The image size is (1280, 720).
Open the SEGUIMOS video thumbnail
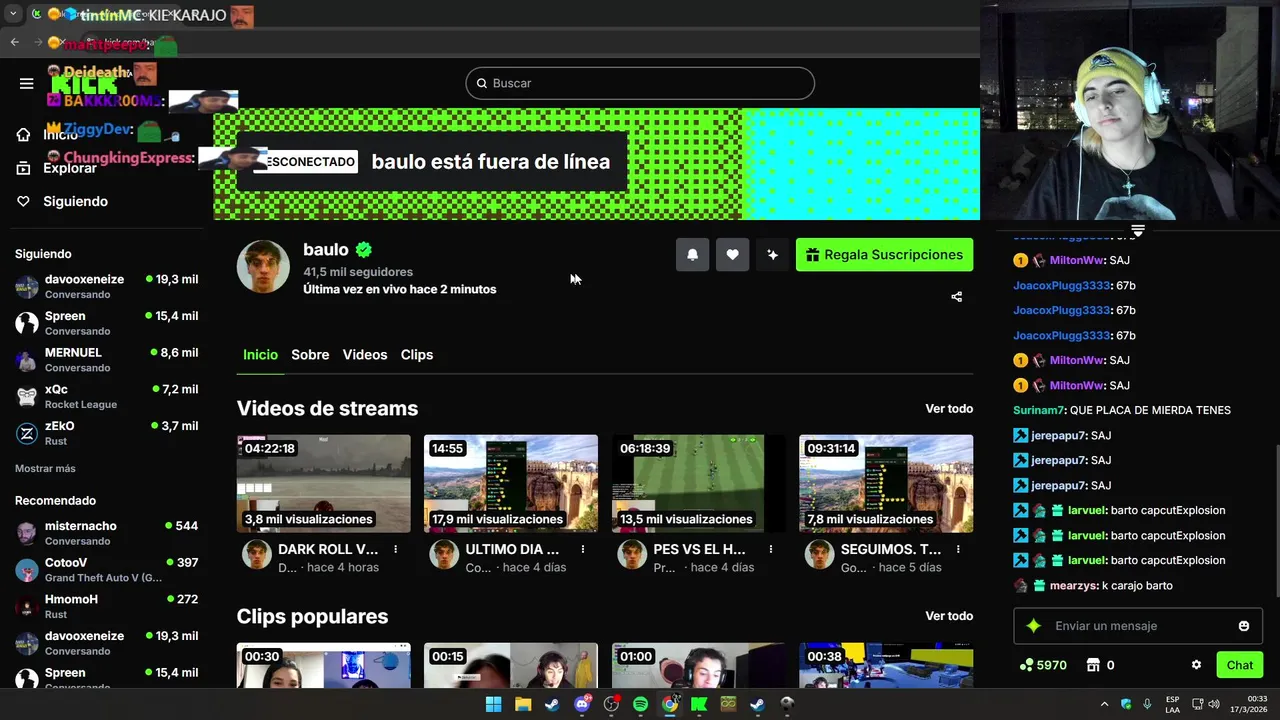tap(886, 483)
